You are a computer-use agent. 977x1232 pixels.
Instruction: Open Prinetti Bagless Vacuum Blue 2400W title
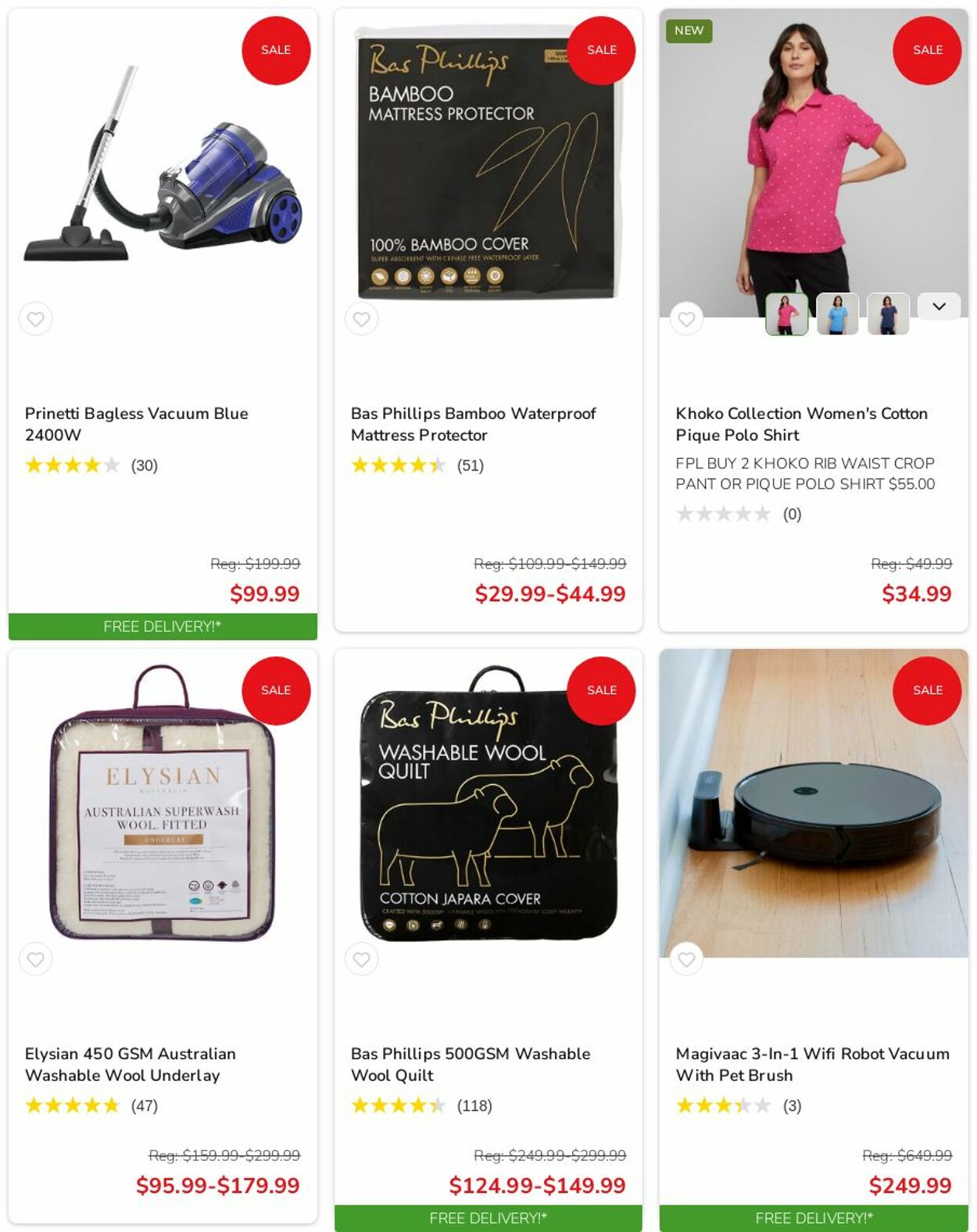(x=137, y=424)
